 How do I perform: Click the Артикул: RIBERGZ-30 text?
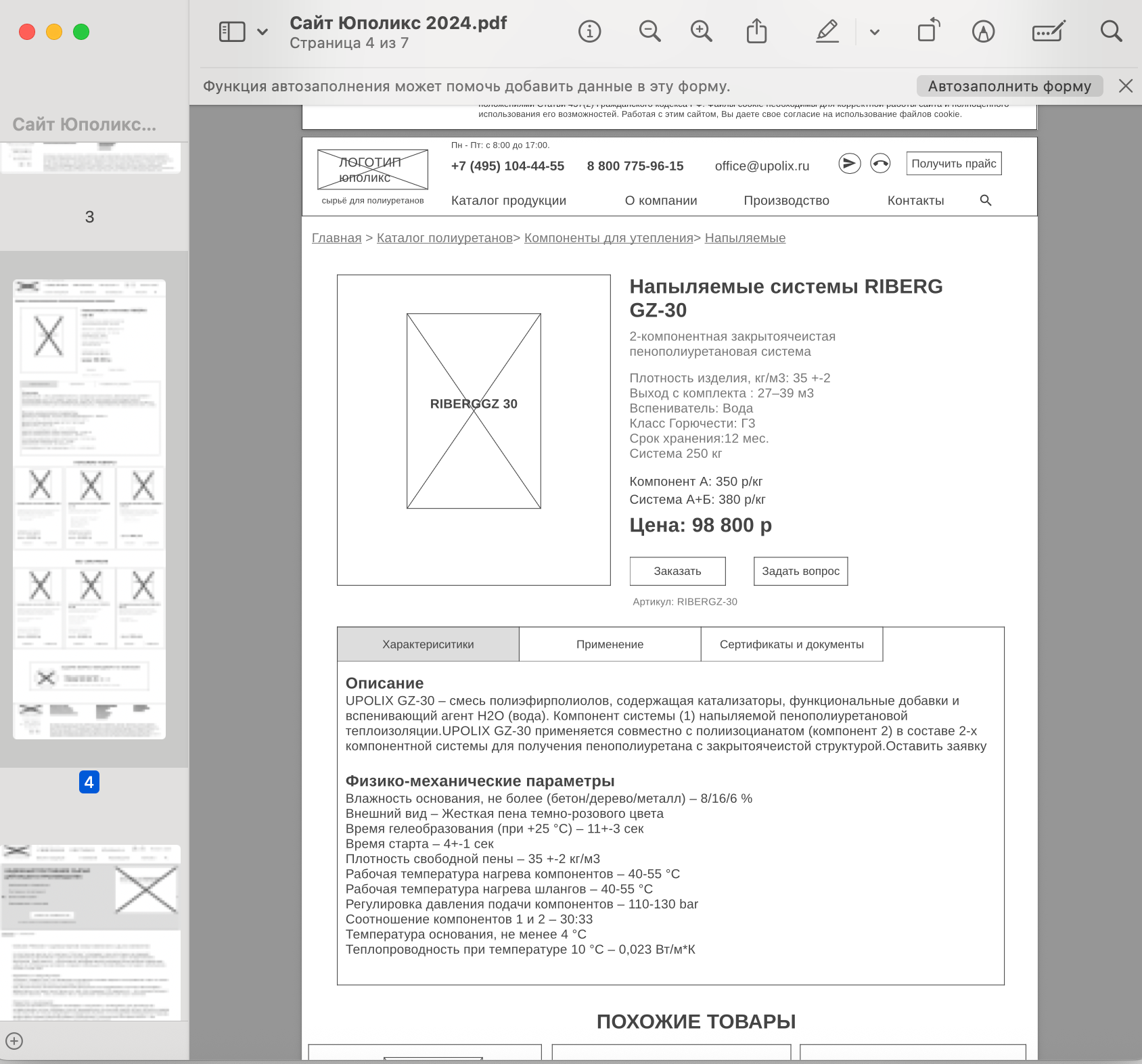685,602
